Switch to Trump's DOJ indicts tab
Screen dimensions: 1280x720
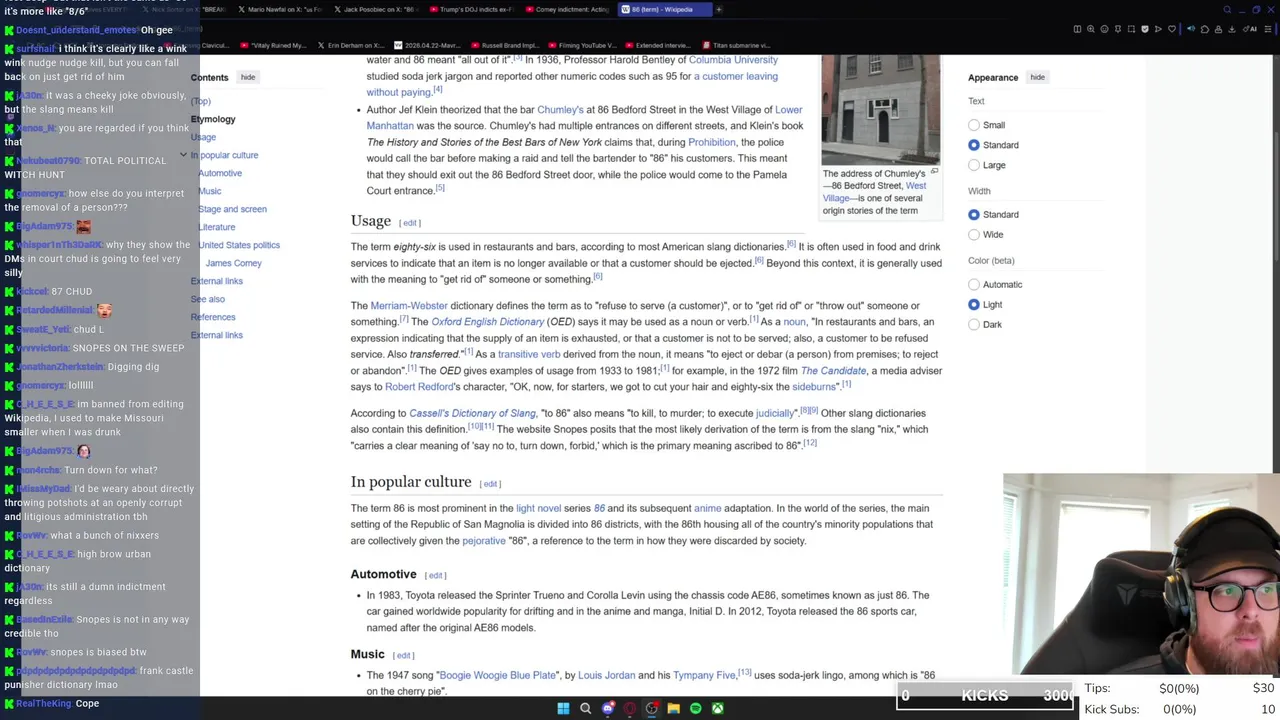pyautogui.click(x=471, y=9)
